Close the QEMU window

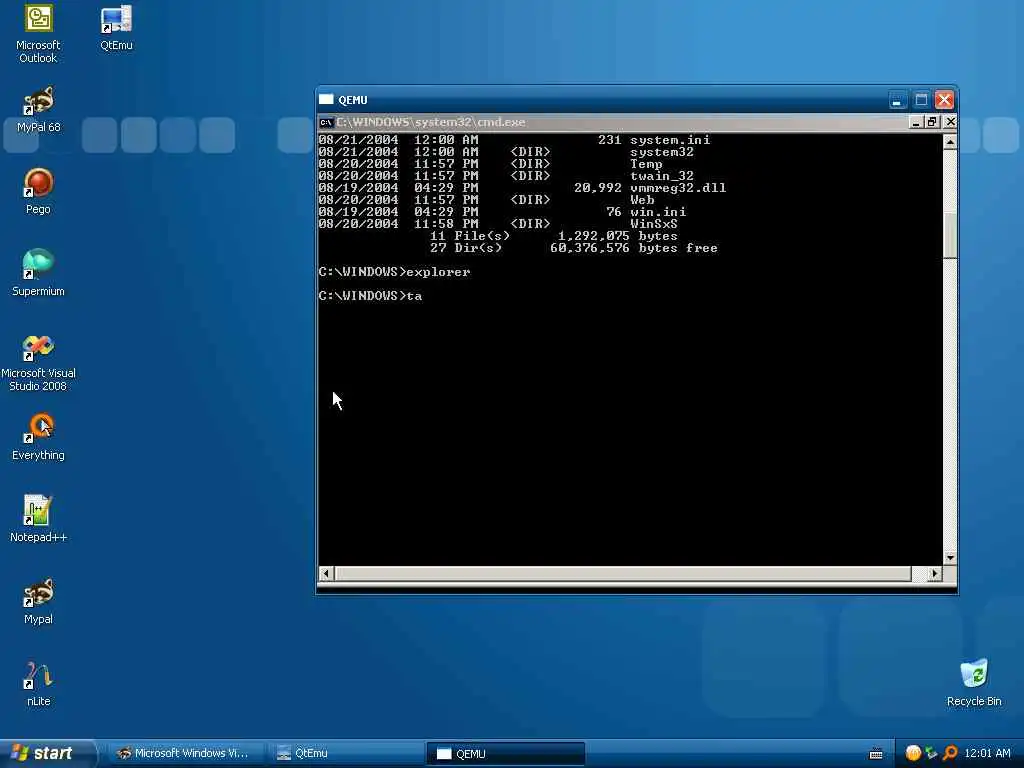[944, 100]
